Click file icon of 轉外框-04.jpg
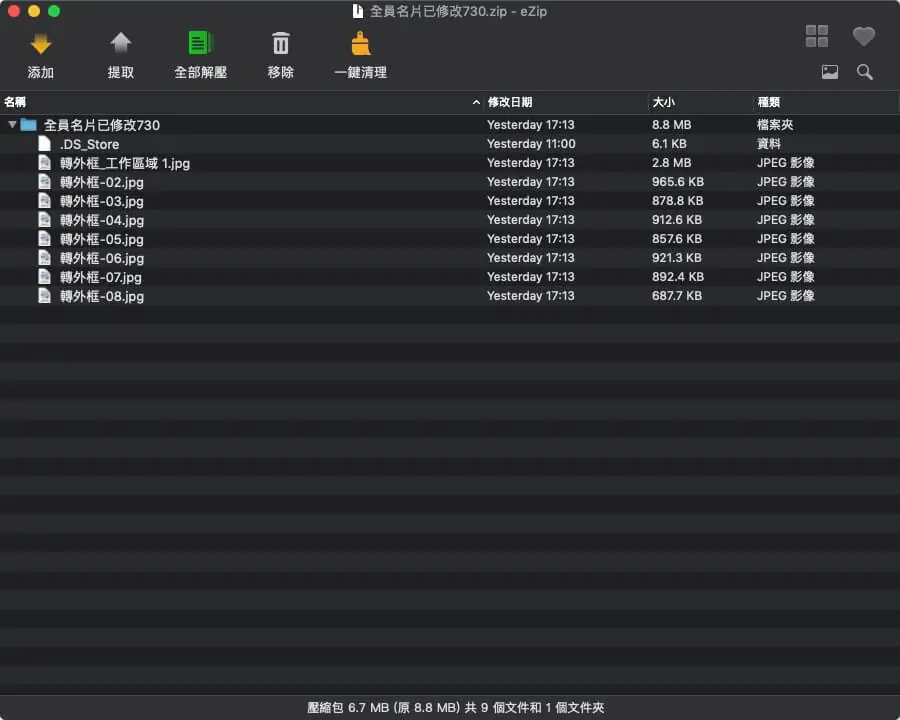This screenshot has width=900, height=720. point(44,219)
